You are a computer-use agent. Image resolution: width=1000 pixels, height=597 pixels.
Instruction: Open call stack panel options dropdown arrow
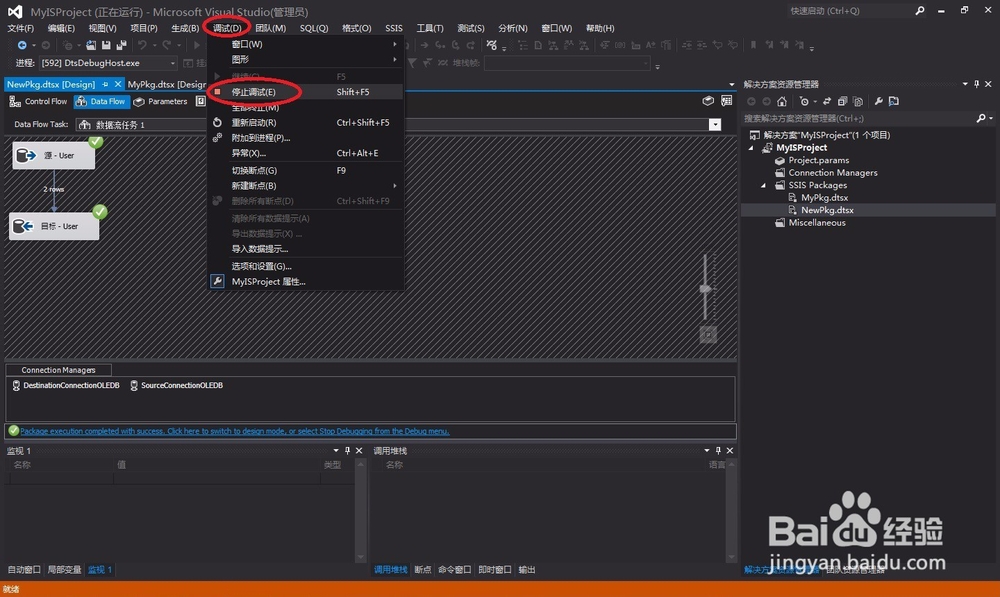pyautogui.click(x=707, y=450)
